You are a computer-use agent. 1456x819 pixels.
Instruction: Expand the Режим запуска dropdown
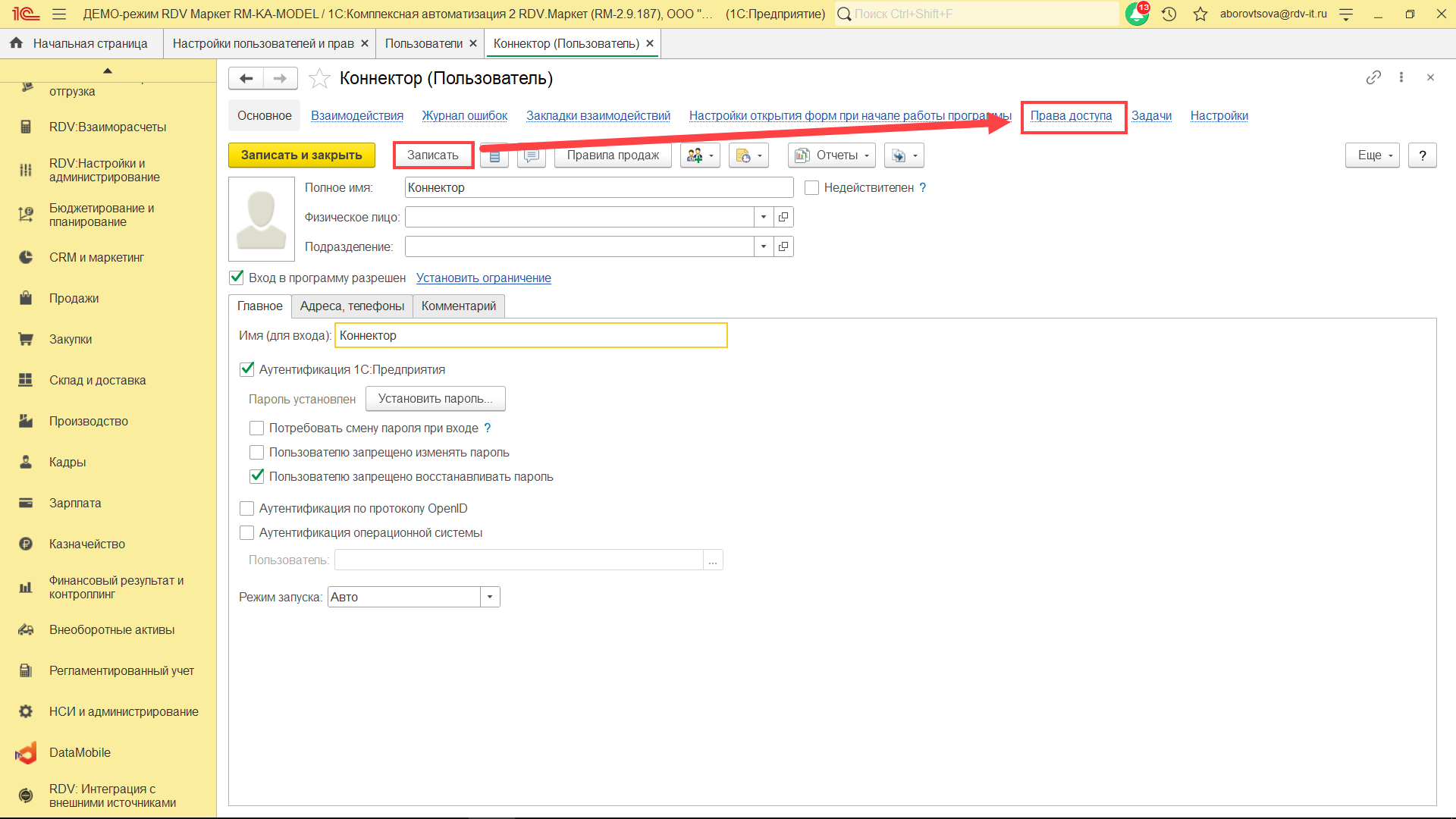[x=490, y=597]
